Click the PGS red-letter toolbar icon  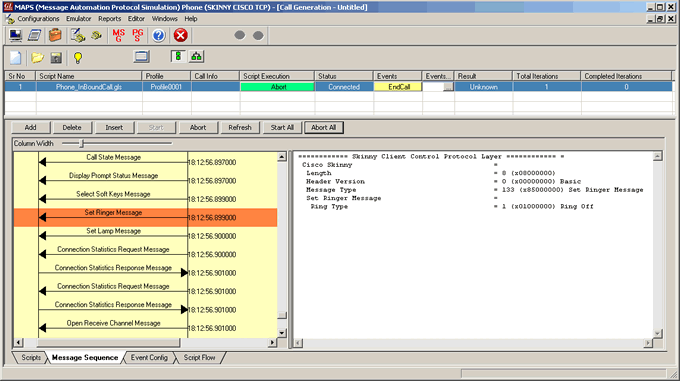[137, 35]
